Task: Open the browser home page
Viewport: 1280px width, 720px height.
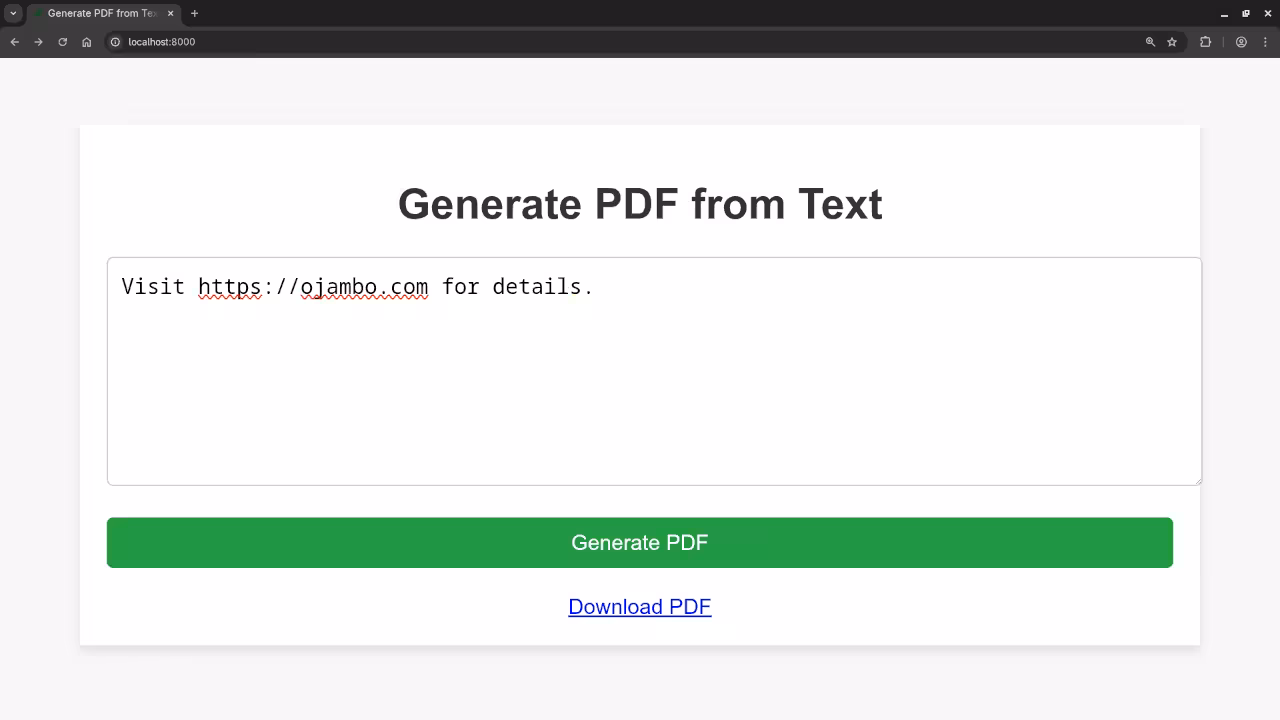Action: 86,42
